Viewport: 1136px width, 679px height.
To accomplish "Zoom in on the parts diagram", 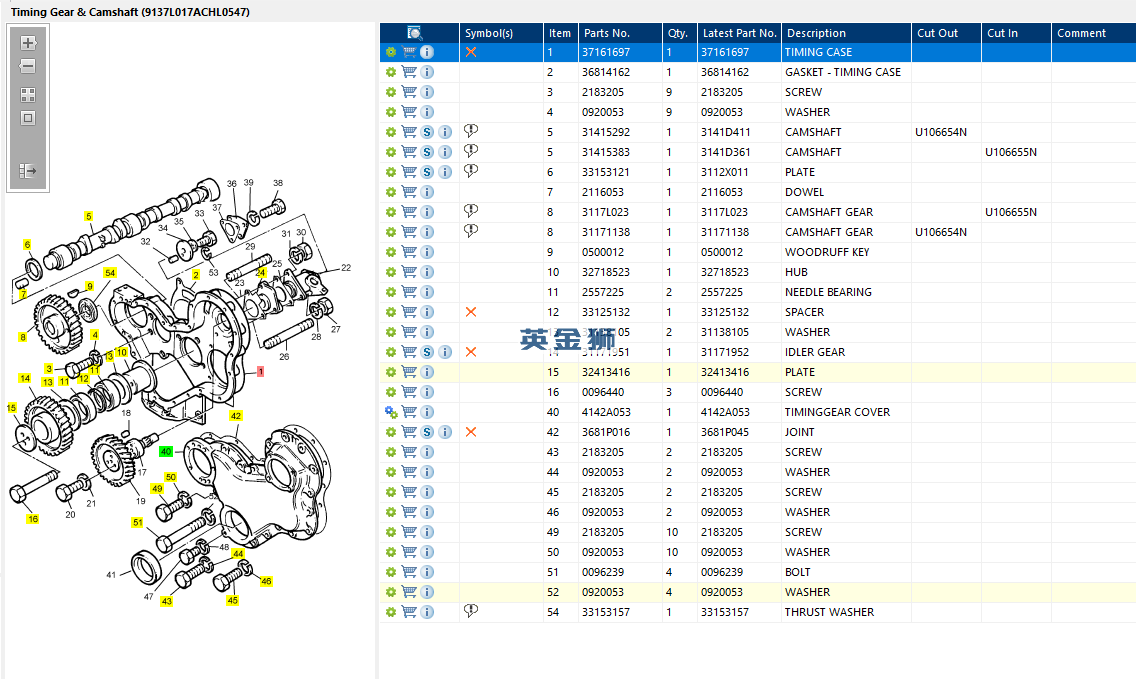I will [28, 43].
